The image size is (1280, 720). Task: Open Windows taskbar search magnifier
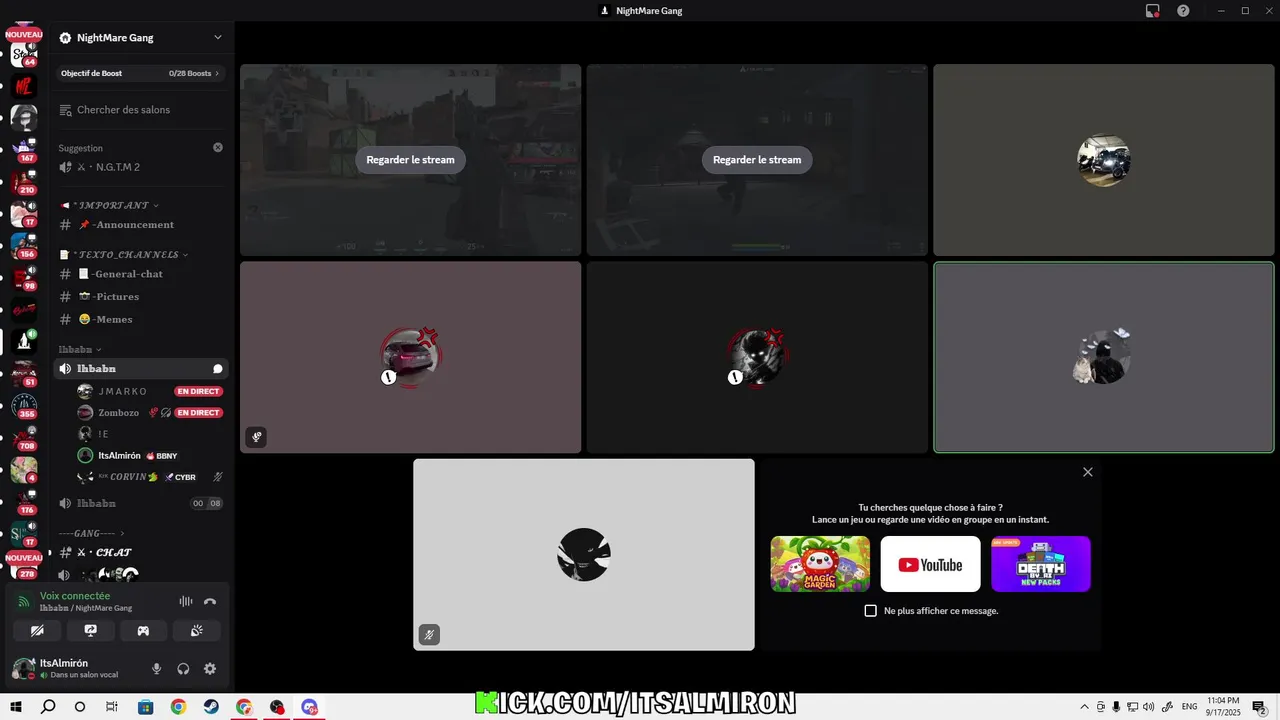click(48, 707)
